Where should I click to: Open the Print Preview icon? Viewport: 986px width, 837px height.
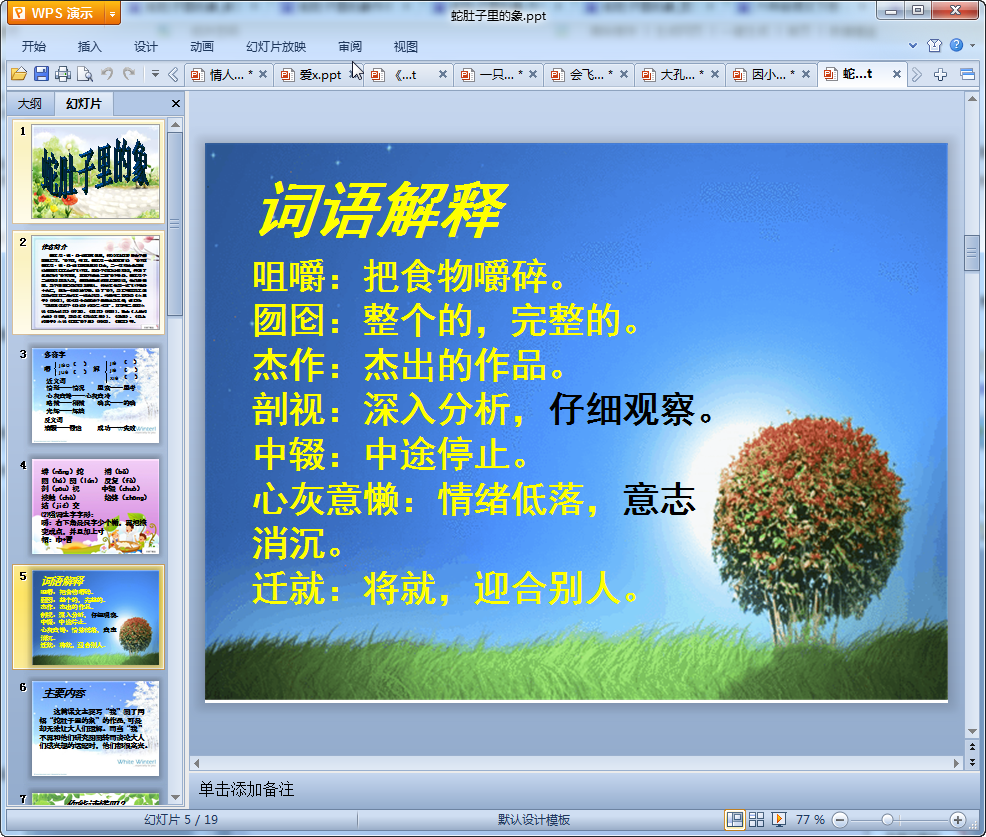[85, 74]
